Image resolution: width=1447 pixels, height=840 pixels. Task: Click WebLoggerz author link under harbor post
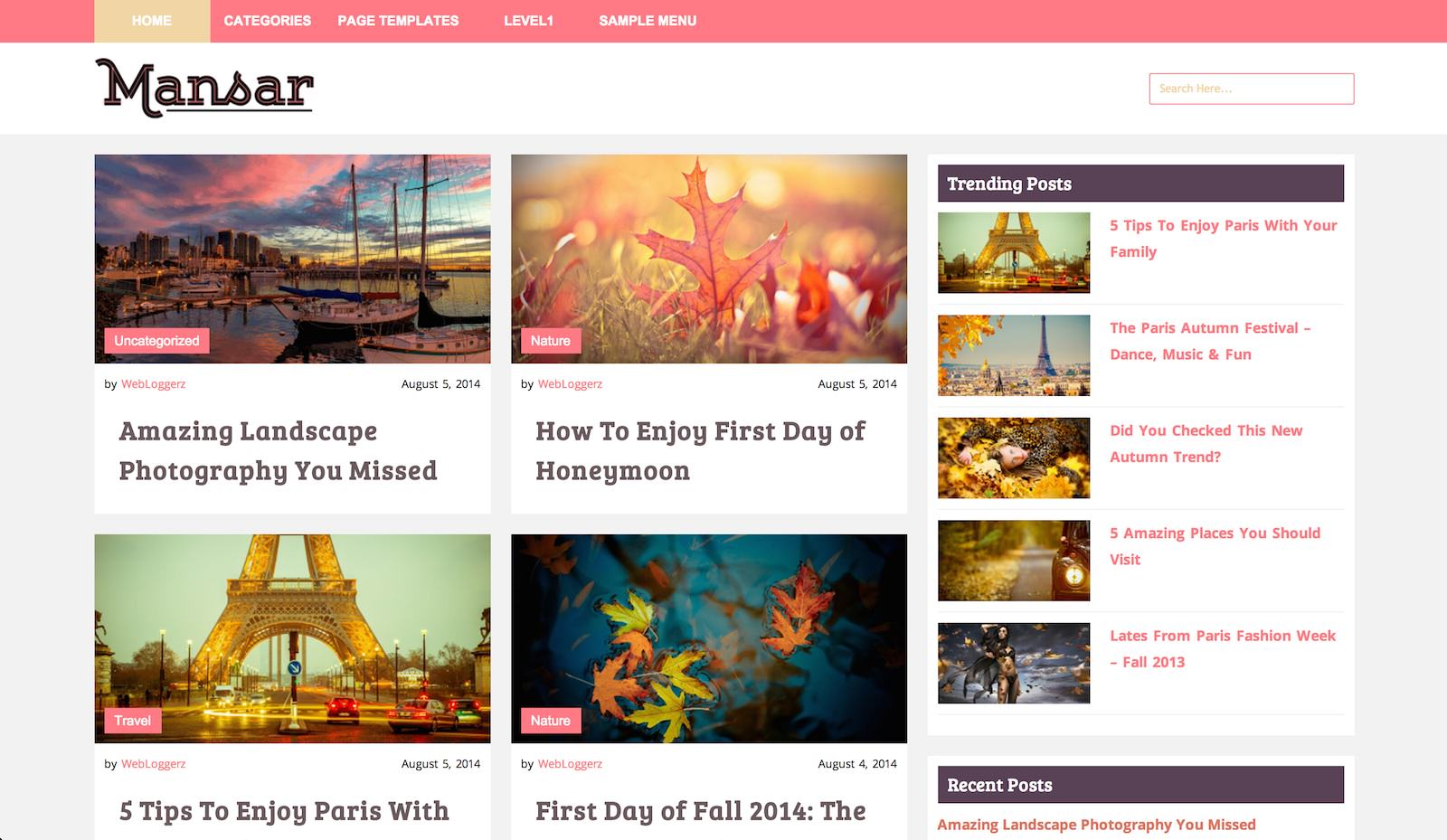(x=154, y=384)
